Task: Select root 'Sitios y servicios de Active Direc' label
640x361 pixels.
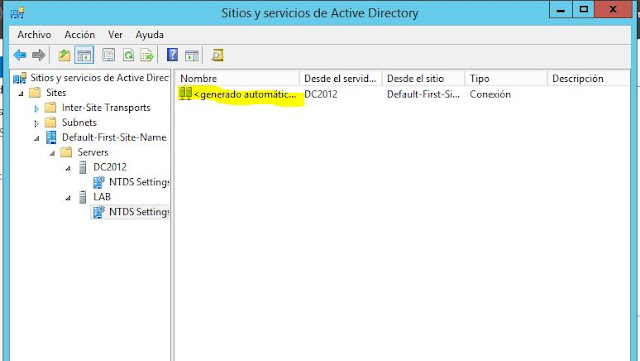Action: coord(100,78)
